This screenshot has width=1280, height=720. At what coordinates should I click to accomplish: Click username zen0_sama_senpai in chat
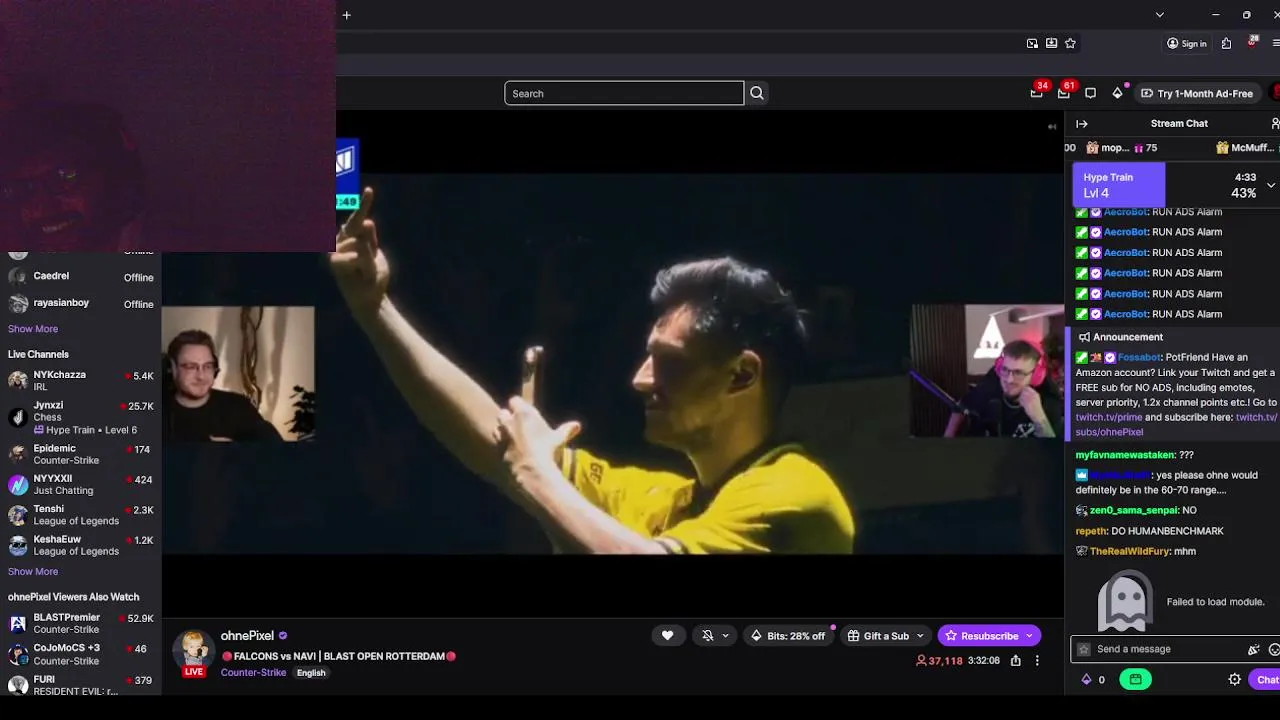pos(1134,510)
